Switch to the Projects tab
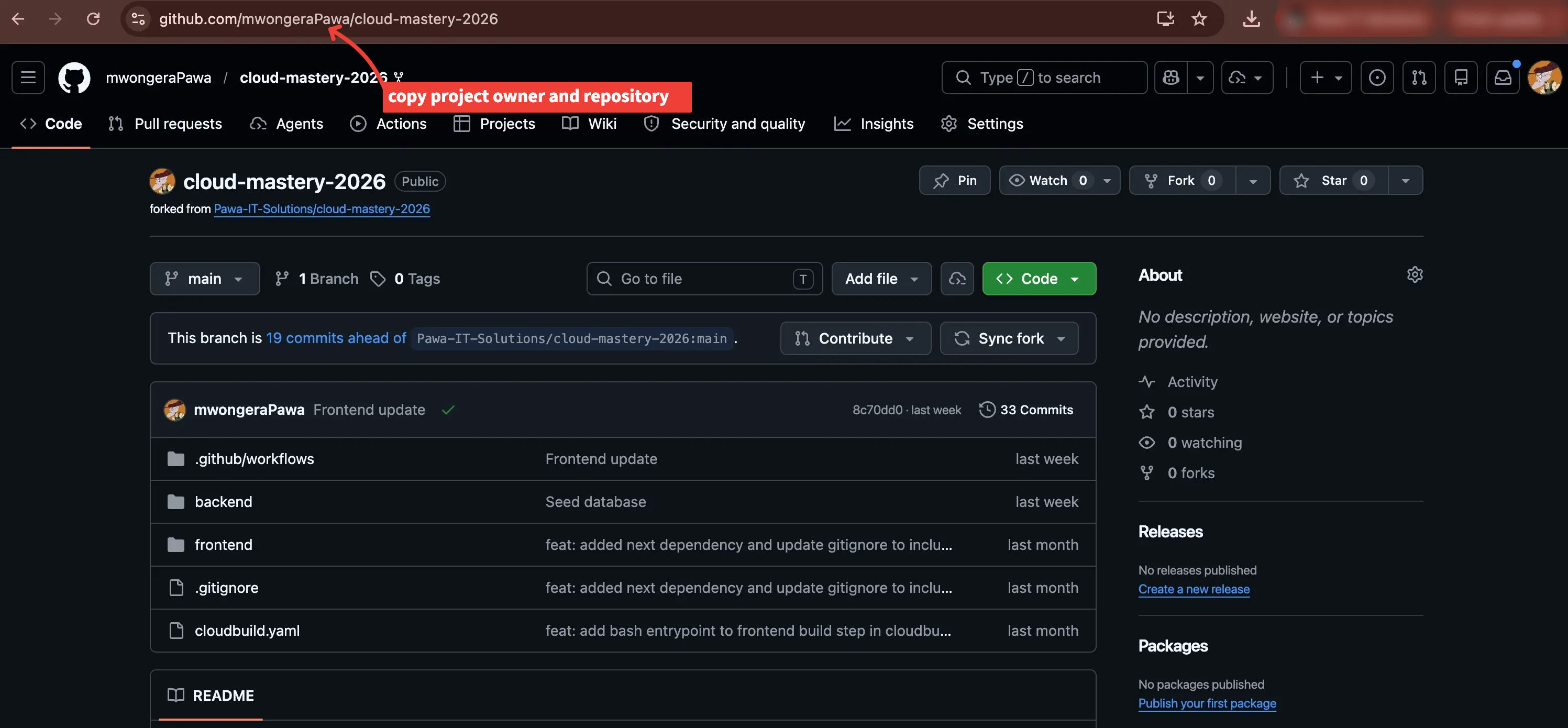This screenshot has height=728, width=1568. pos(494,124)
